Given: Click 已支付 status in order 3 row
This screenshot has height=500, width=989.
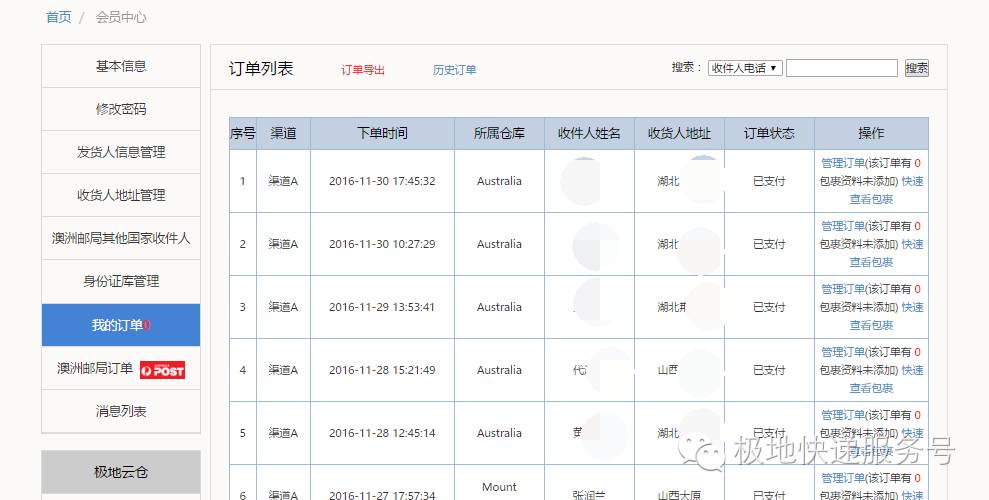Looking at the screenshot, I should click(769, 307).
